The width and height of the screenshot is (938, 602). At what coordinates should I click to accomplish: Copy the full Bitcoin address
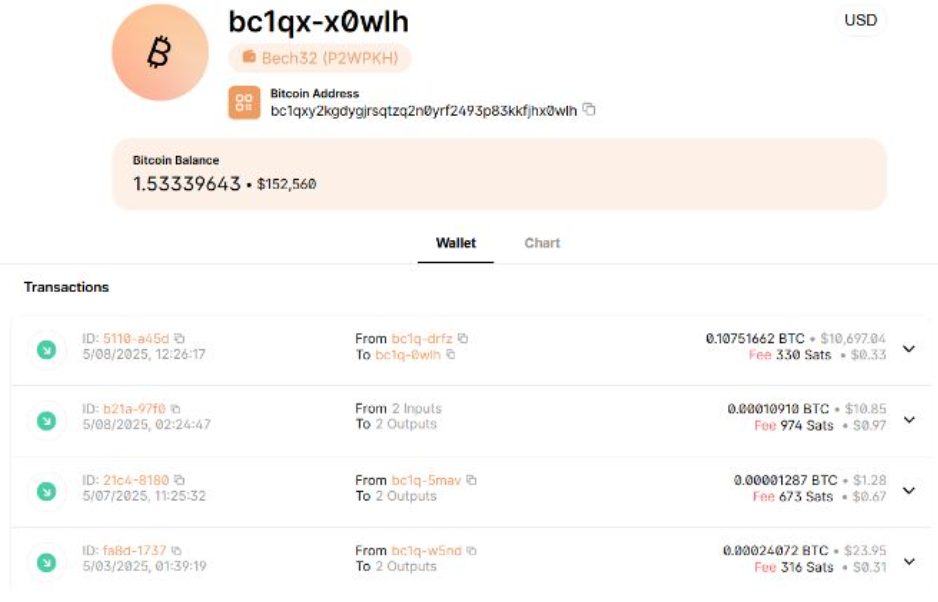(589, 110)
